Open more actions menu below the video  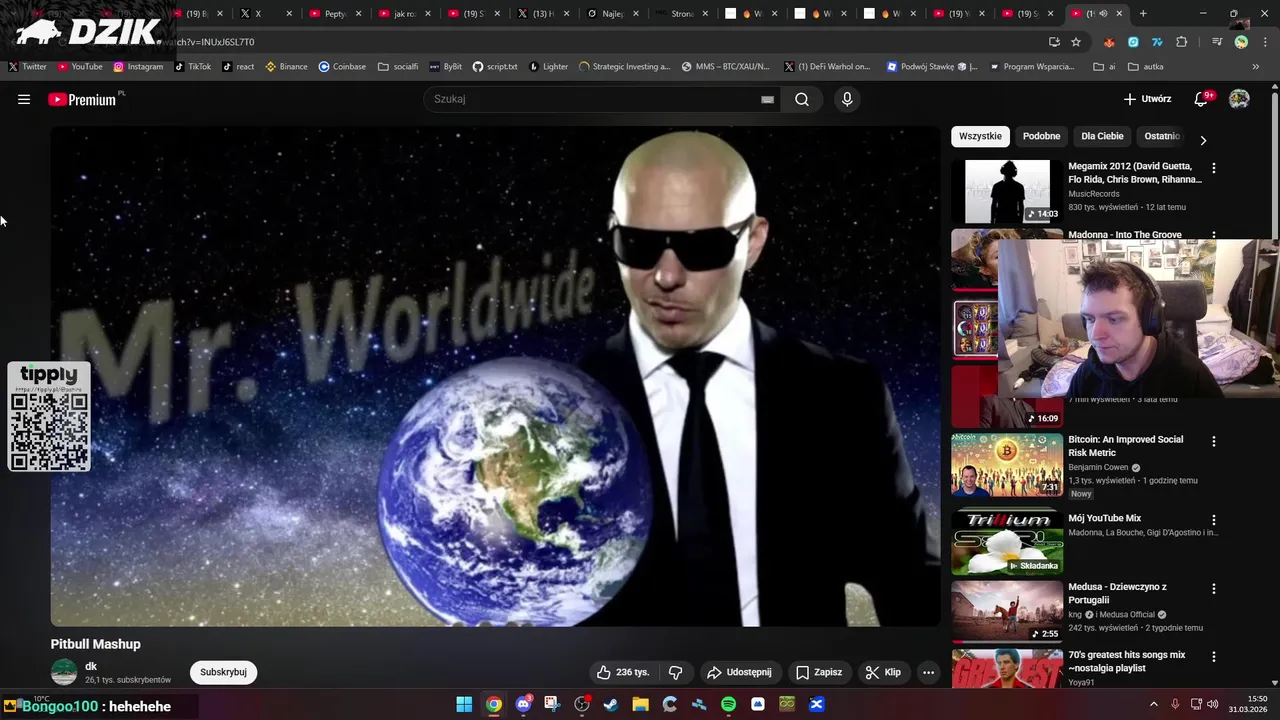tap(928, 672)
